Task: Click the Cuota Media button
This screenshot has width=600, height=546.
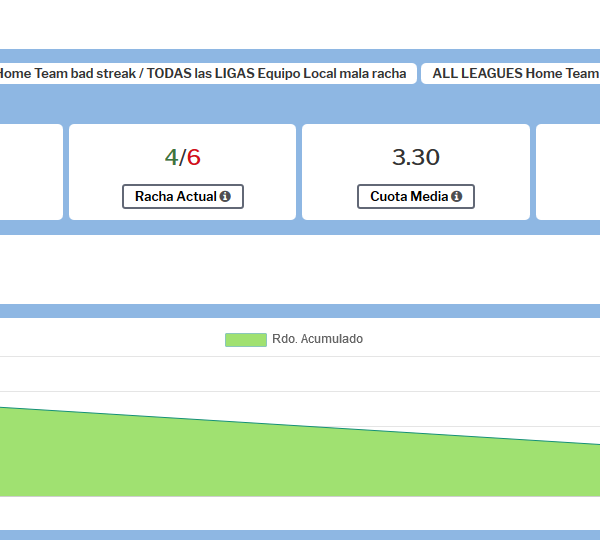Action: click(416, 197)
